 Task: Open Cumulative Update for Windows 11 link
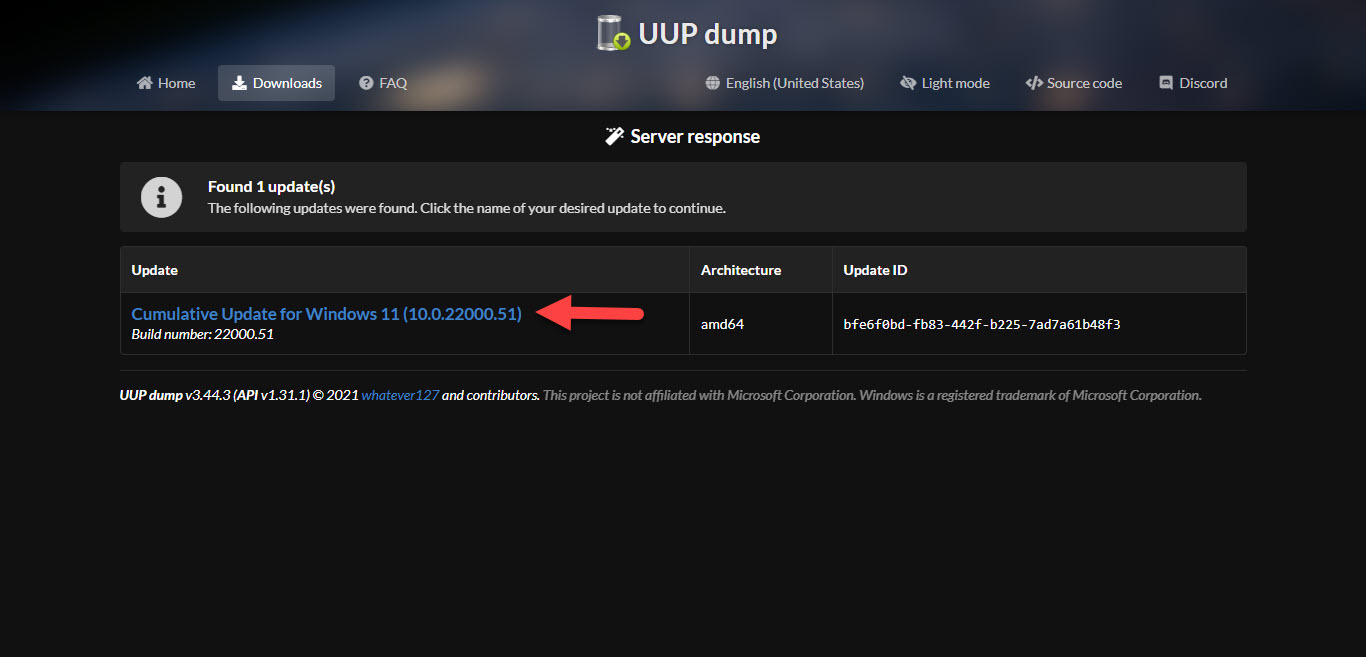pos(326,314)
